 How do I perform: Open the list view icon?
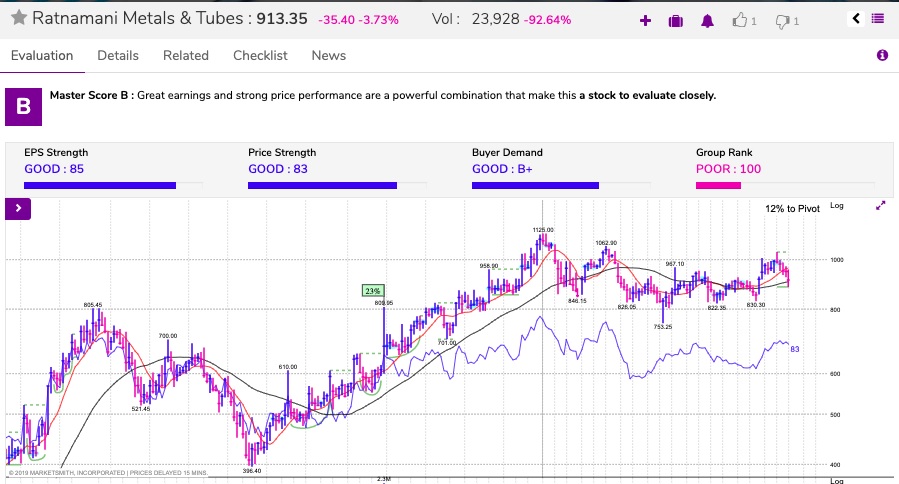[x=879, y=18]
